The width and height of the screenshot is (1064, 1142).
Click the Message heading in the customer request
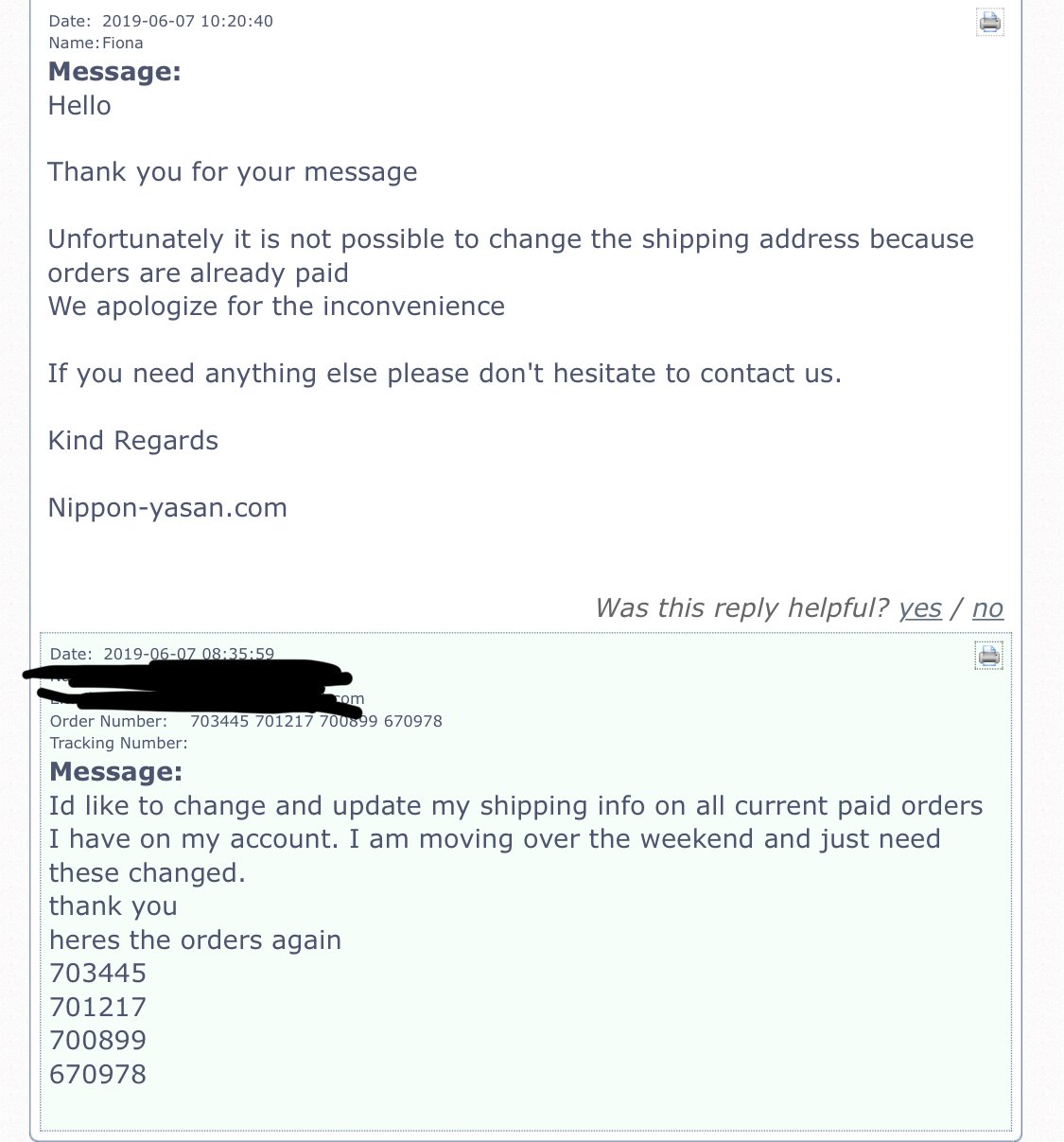pyautogui.click(x=116, y=771)
